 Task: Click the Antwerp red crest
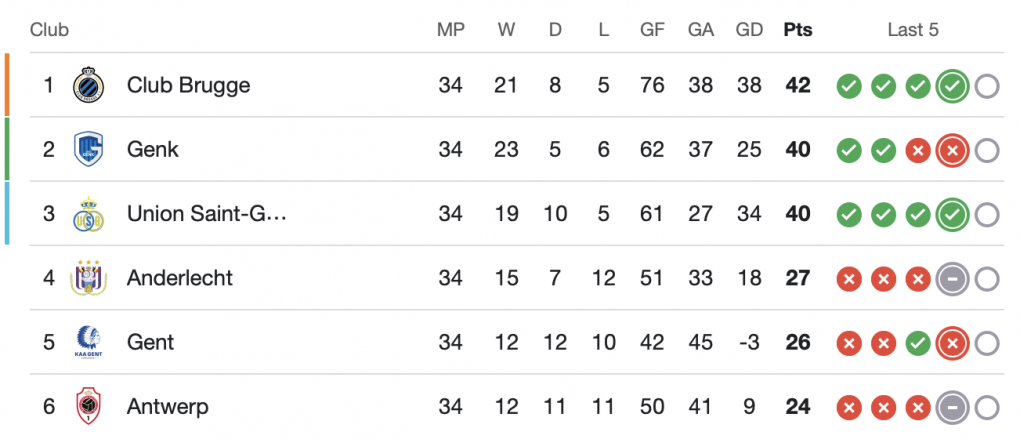(88, 406)
